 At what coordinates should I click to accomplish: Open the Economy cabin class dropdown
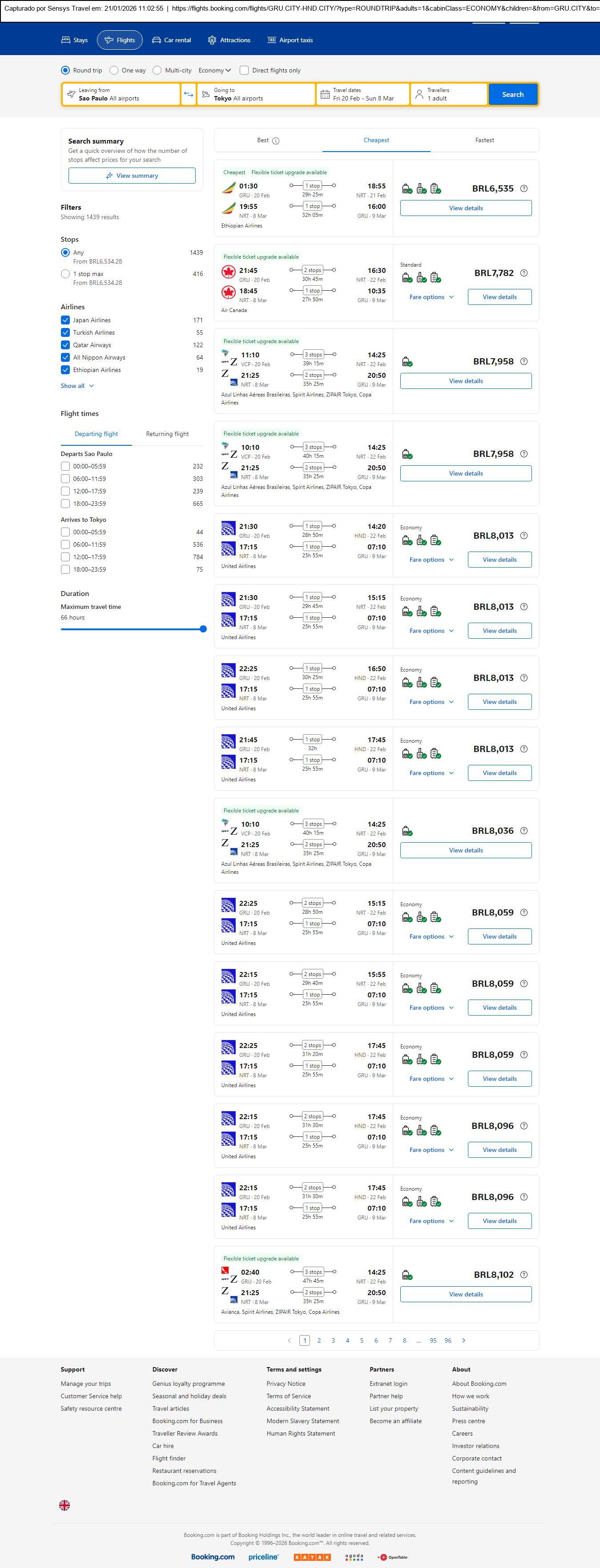coord(214,71)
